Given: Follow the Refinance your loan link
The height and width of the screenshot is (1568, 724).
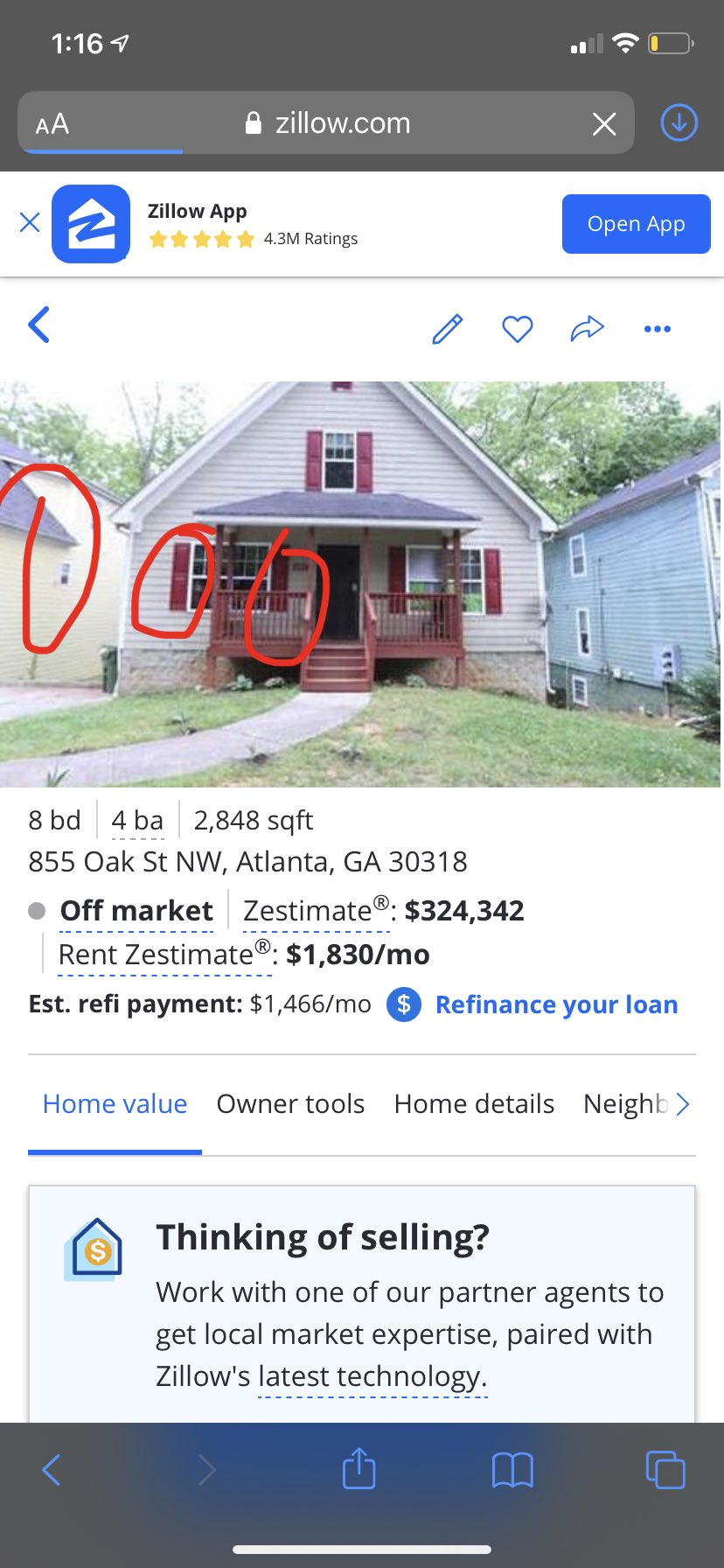Looking at the screenshot, I should pyautogui.click(x=556, y=1004).
